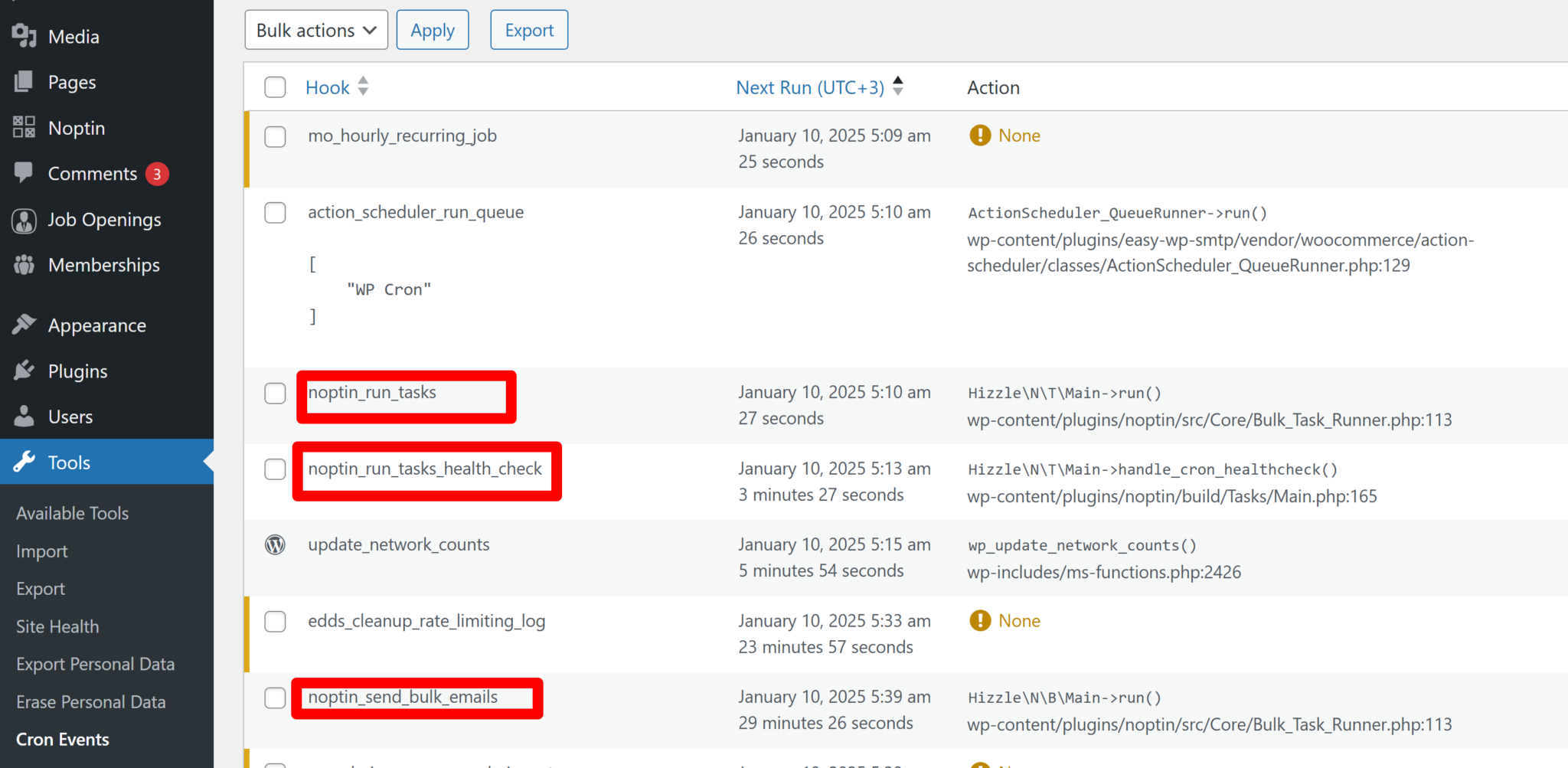Sort events by the Hook column
The image size is (1568, 768).
(x=327, y=87)
